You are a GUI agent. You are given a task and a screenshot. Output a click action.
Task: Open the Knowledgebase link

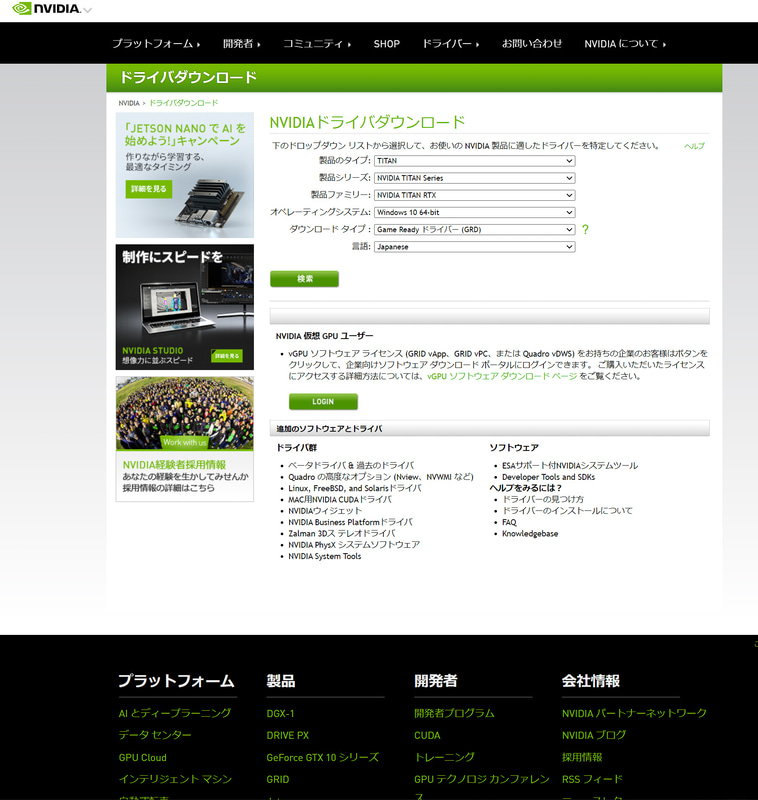pos(530,534)
